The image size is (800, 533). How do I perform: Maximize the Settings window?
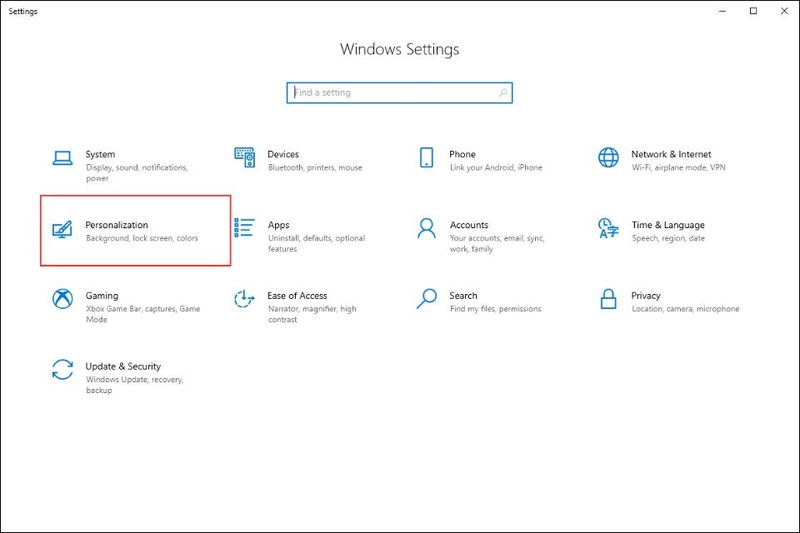coord(753,11)
